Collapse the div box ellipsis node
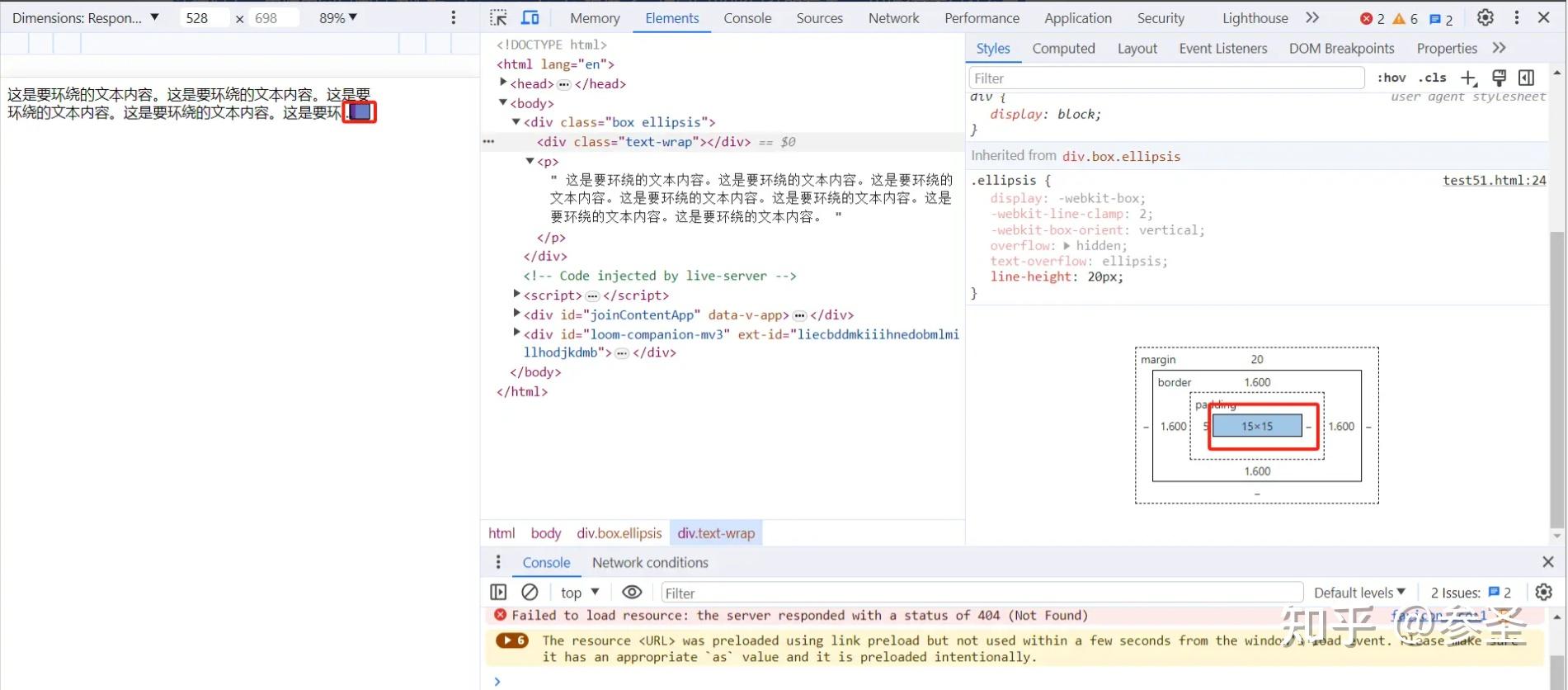 pyautogui.click(x=516, y=122)
